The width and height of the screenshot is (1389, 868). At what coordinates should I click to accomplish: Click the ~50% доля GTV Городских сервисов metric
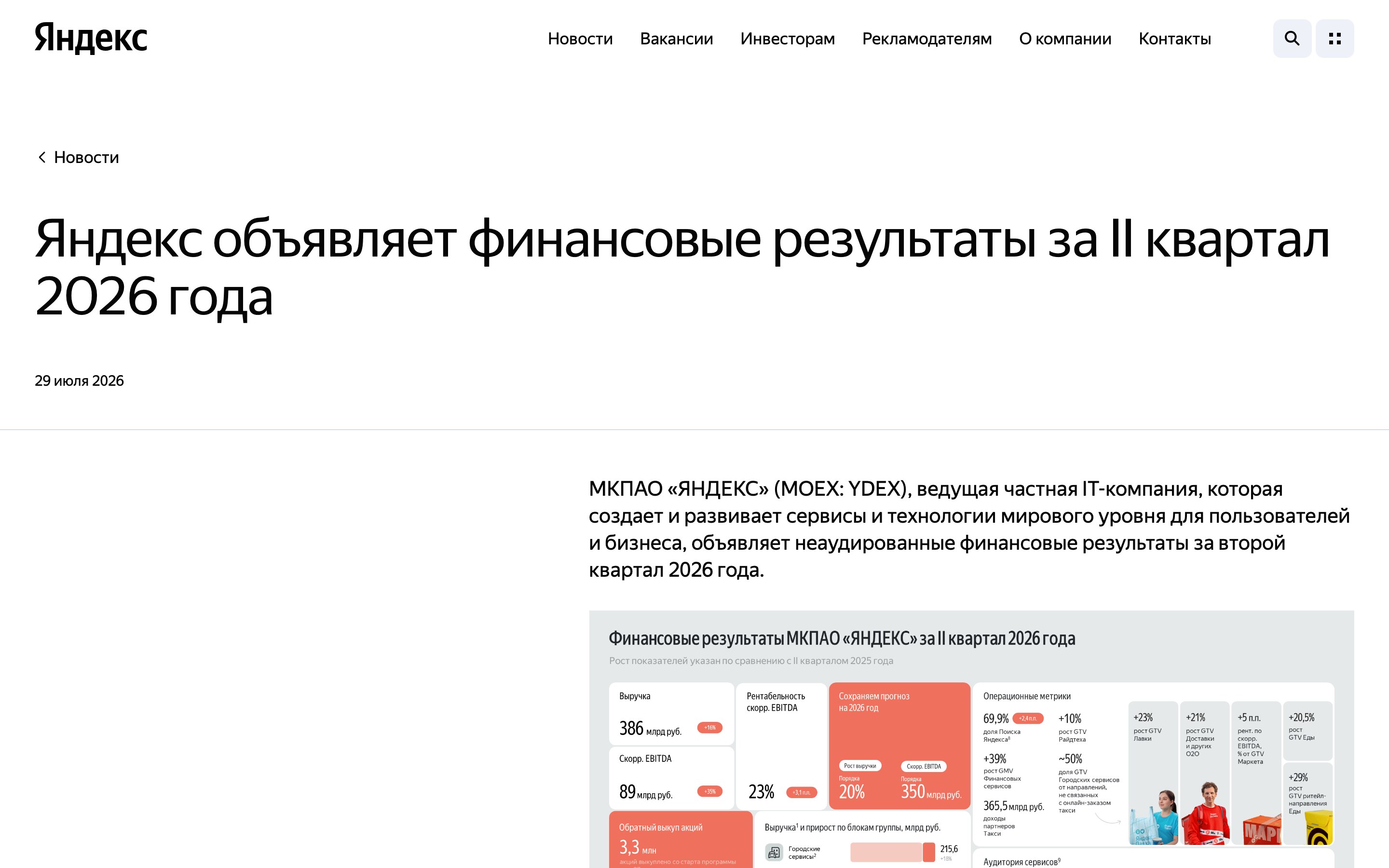tap(1089, 783)
